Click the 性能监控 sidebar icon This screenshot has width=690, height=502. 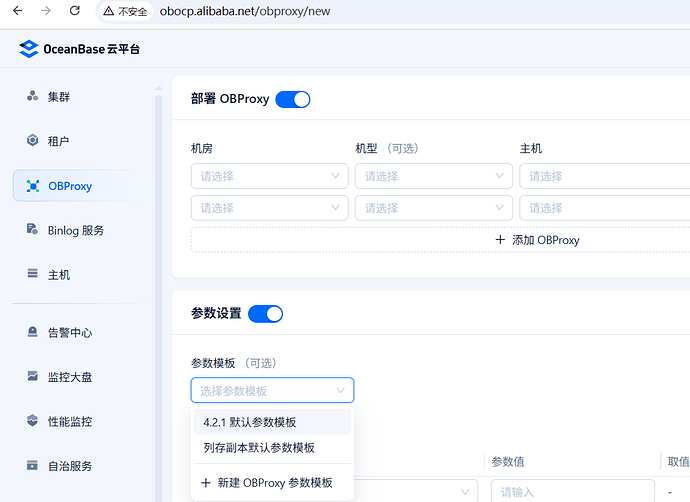pos(32,420)
